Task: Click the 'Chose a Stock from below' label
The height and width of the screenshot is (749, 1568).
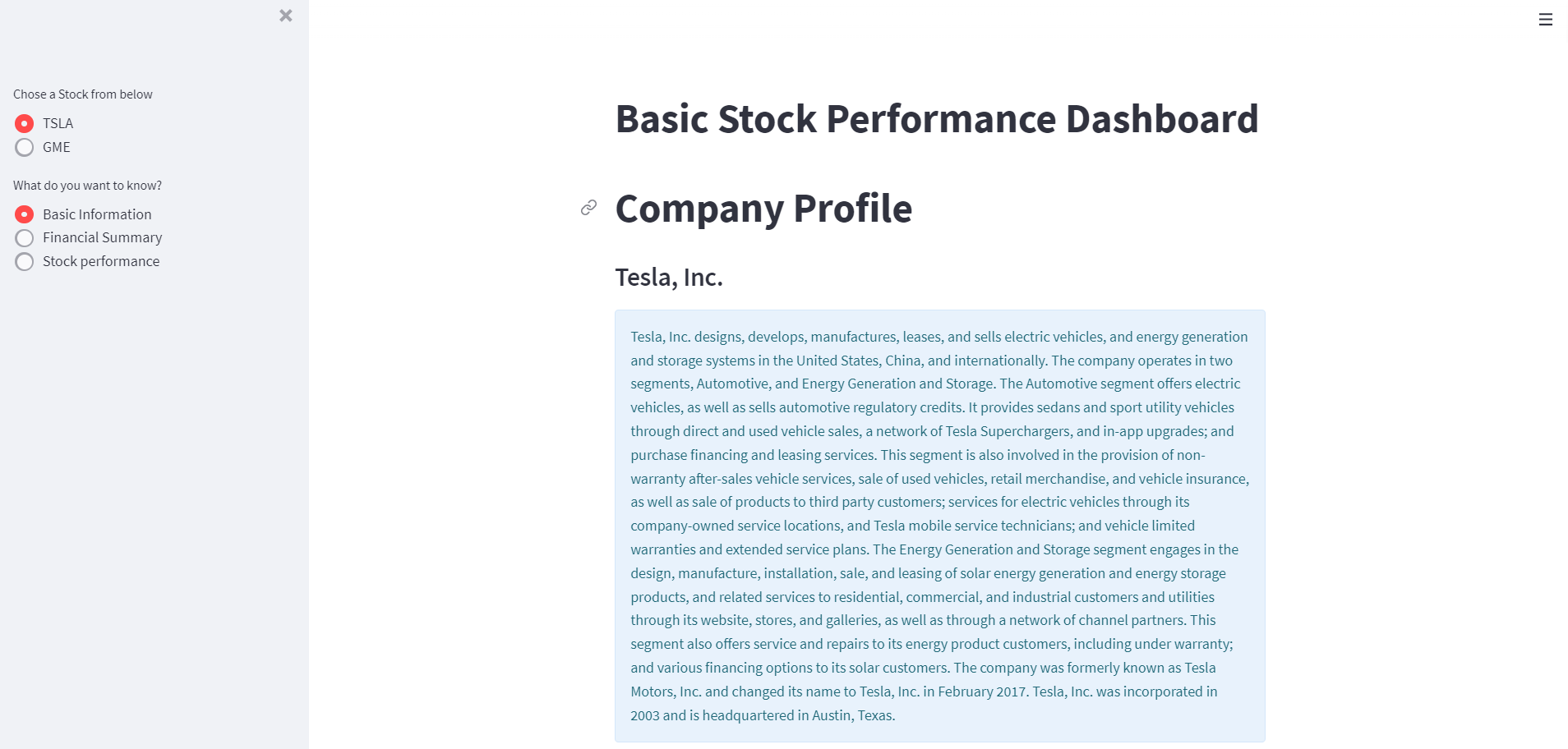Action: [x=82, y=94]
